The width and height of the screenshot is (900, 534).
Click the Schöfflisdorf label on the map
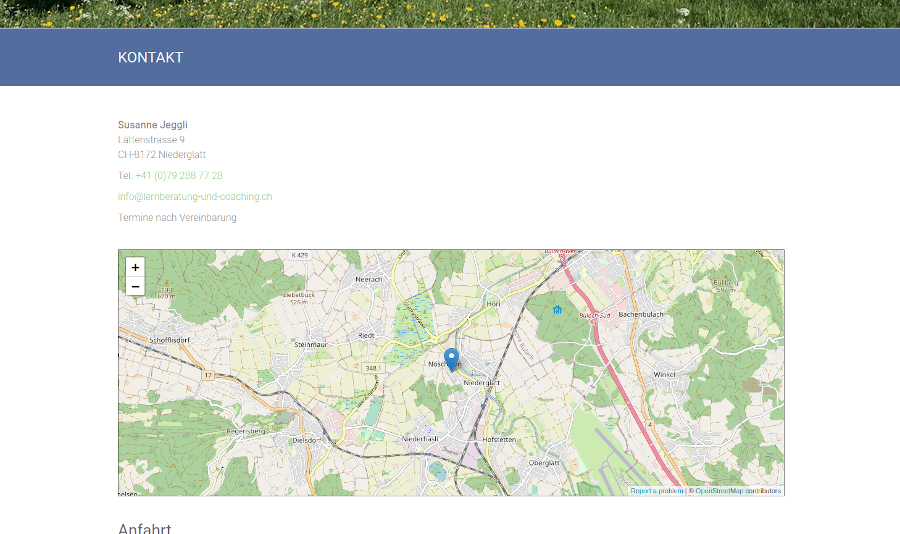[x=169, y=340]
